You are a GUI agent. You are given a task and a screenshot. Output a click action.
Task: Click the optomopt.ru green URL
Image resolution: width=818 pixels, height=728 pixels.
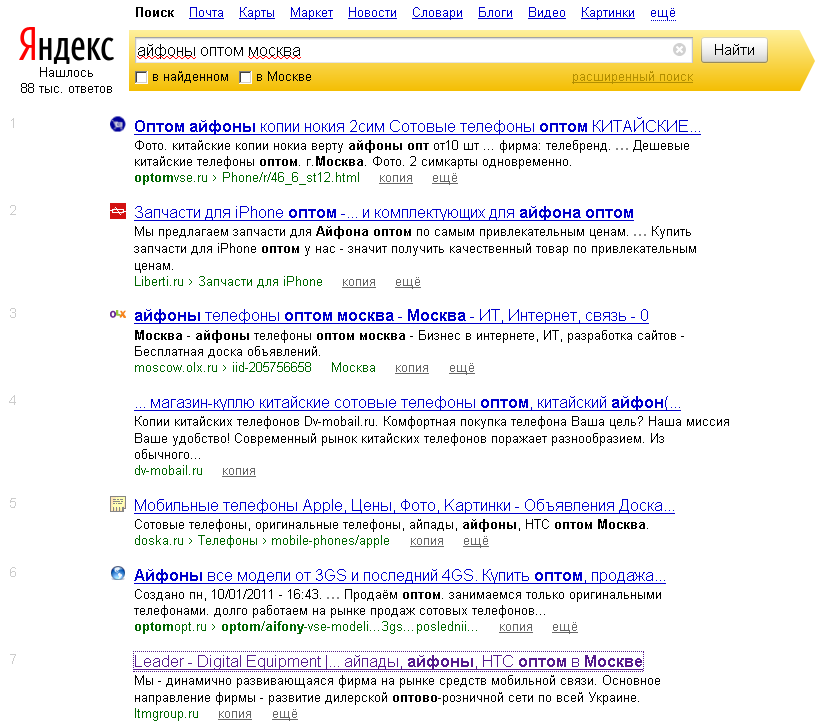pyautogui.click(x=170, y=627)
